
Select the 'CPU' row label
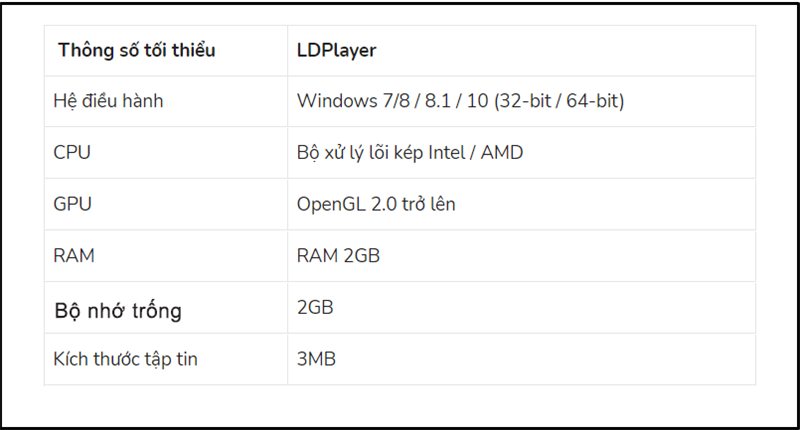pos(71,153)
